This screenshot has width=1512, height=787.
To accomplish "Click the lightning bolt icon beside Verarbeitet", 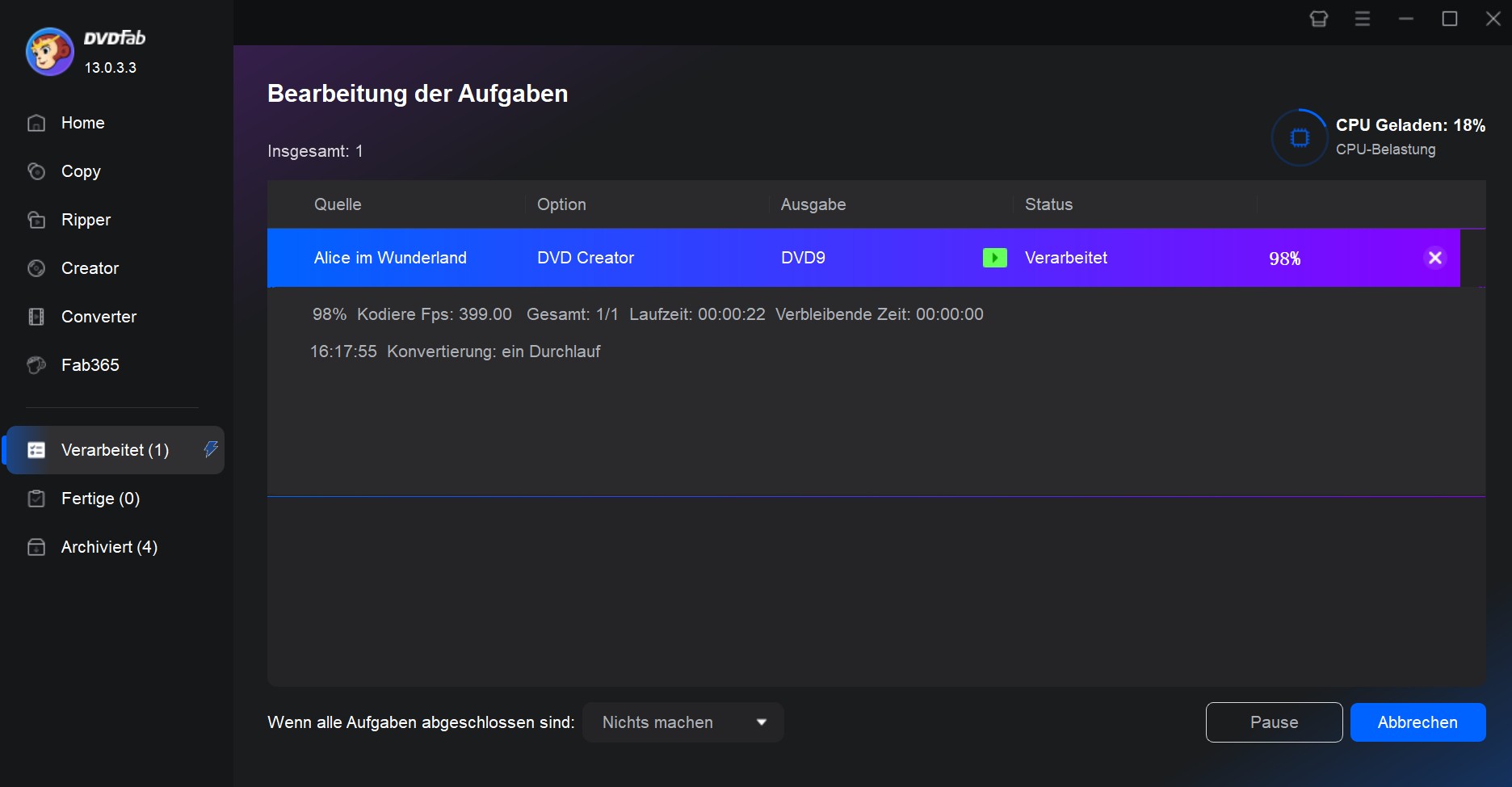I will (211, 449).
